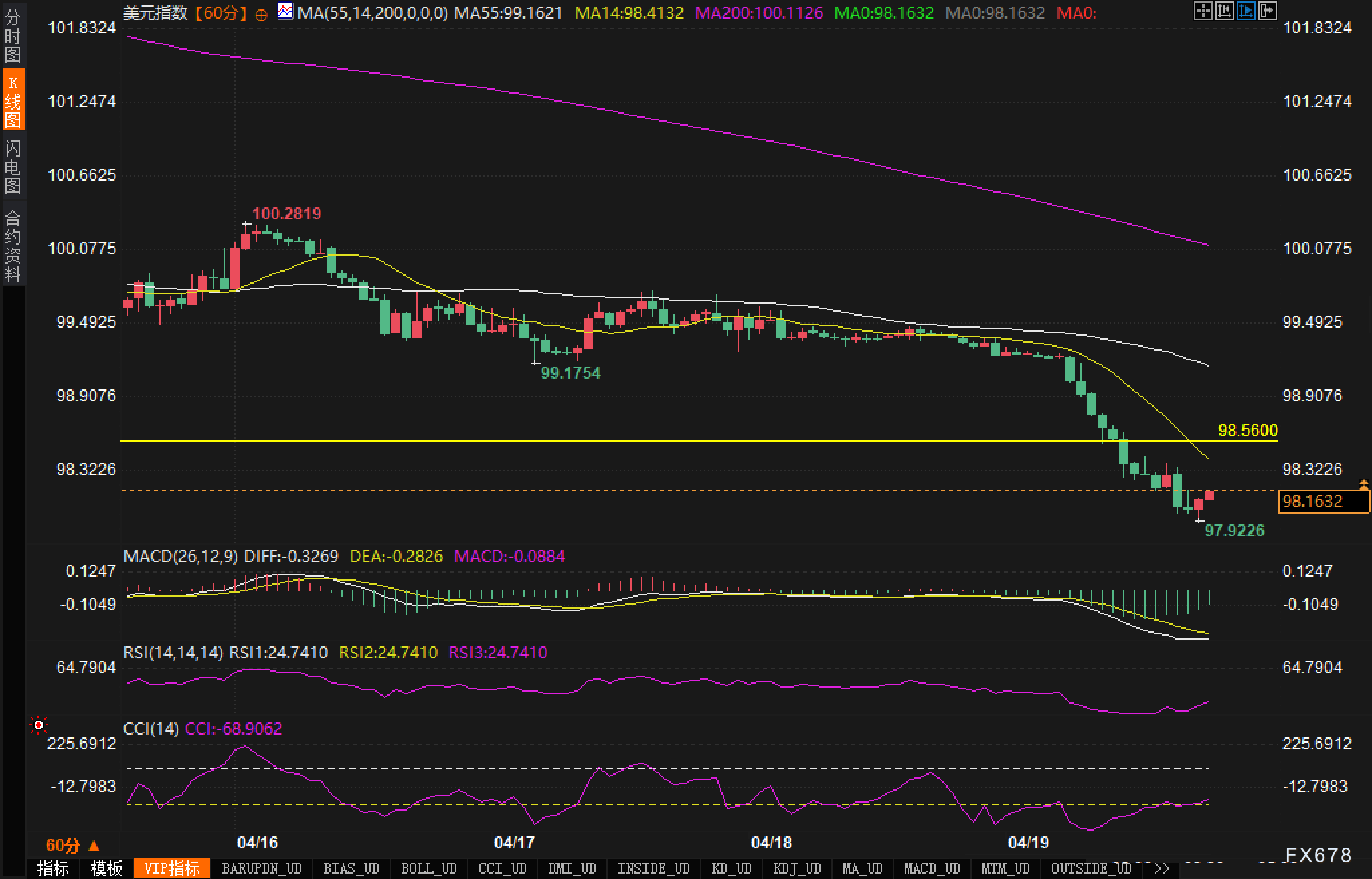Switch to the 分时图 view tab
The image size is (1372, 879).
(x=13, y=36)
